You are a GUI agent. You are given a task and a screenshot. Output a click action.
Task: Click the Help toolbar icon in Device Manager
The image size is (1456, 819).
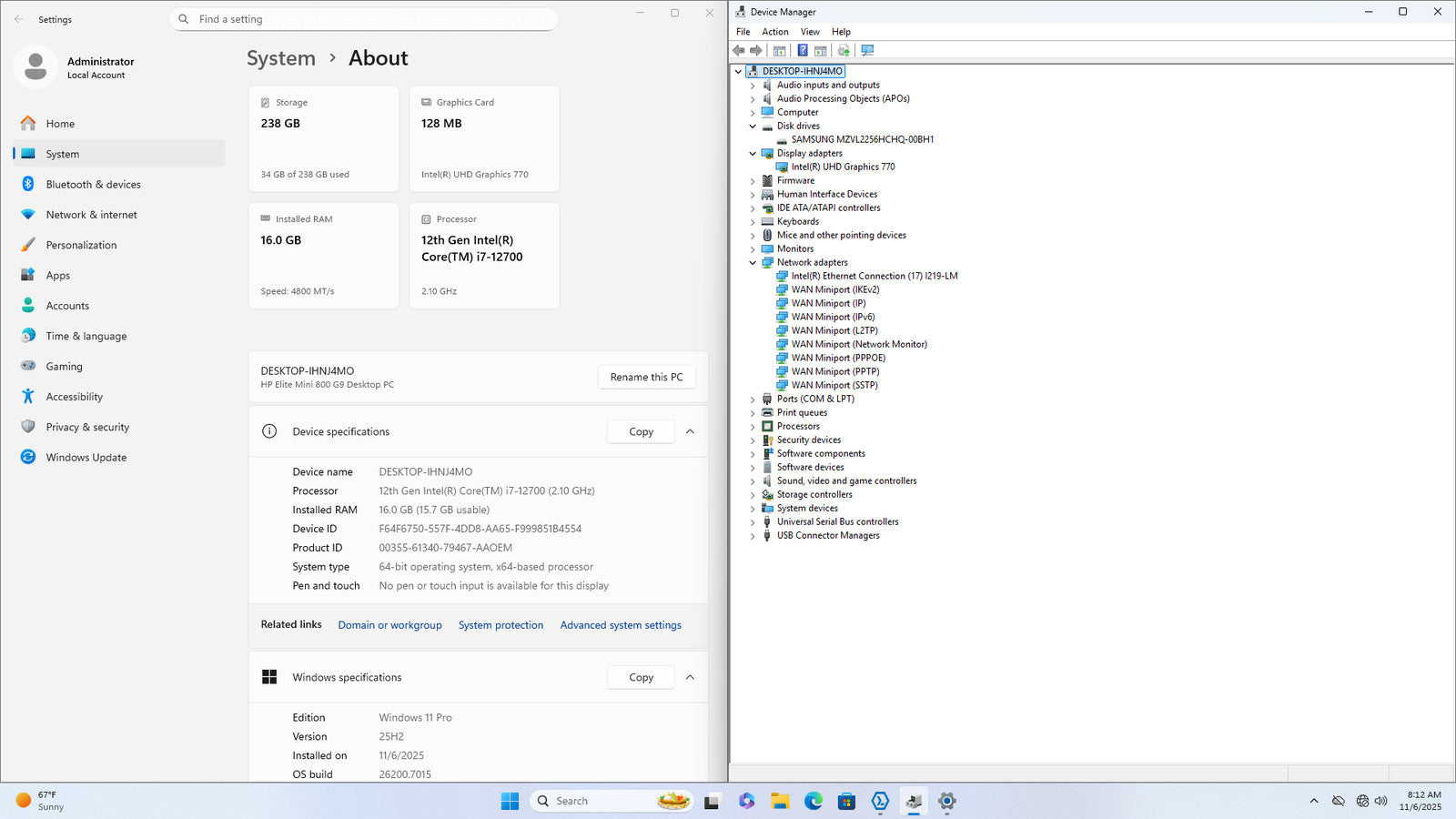tap(802, 51)
